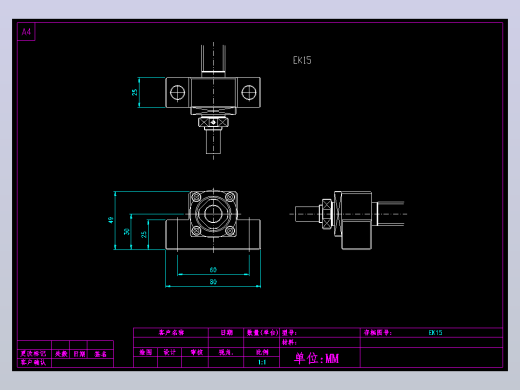Select the 签名 cell
Image resolution: width=520 pixels, height=390 pixels.
(100, 354)
